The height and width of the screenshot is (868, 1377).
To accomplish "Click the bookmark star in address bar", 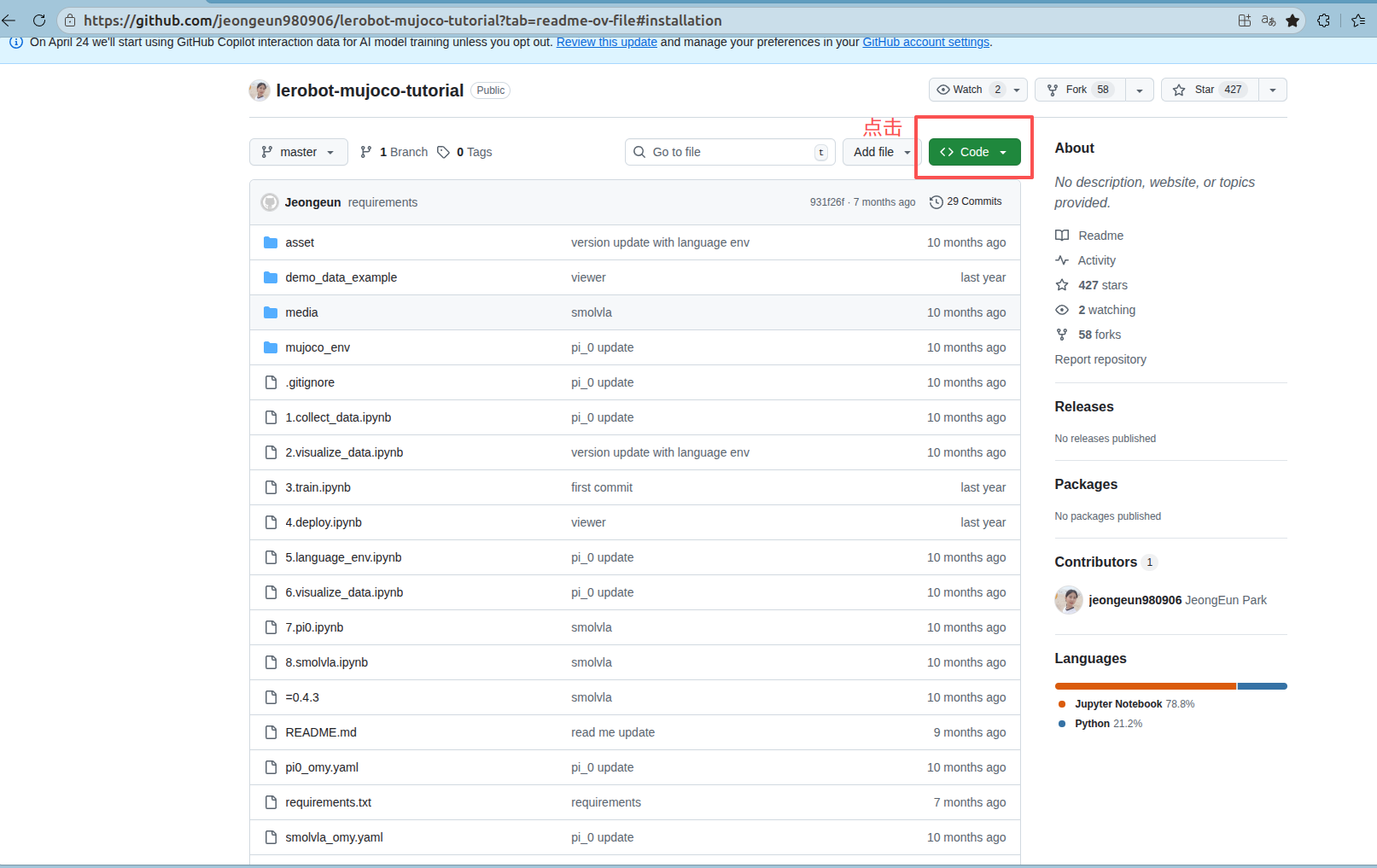I will (x=1292, y=20).
